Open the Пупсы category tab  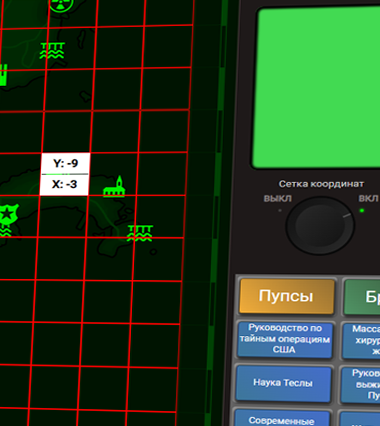pos(286,296)
